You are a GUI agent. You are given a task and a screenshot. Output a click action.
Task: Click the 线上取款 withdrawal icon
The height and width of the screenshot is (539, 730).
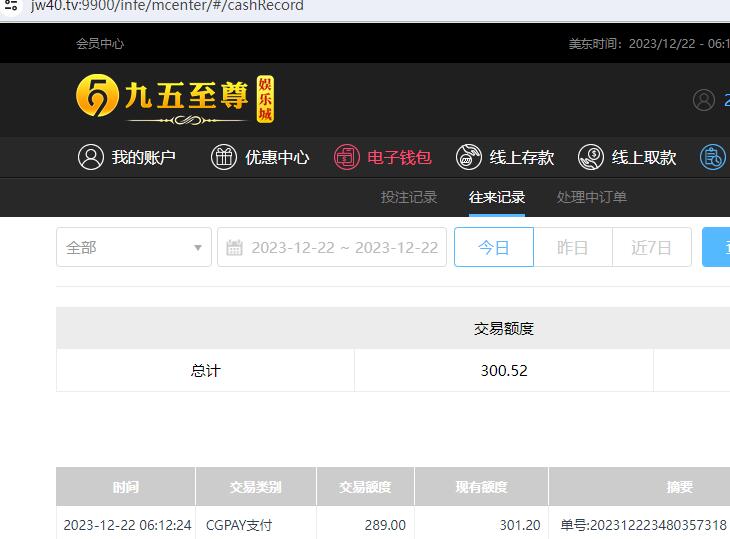(591, 157)
